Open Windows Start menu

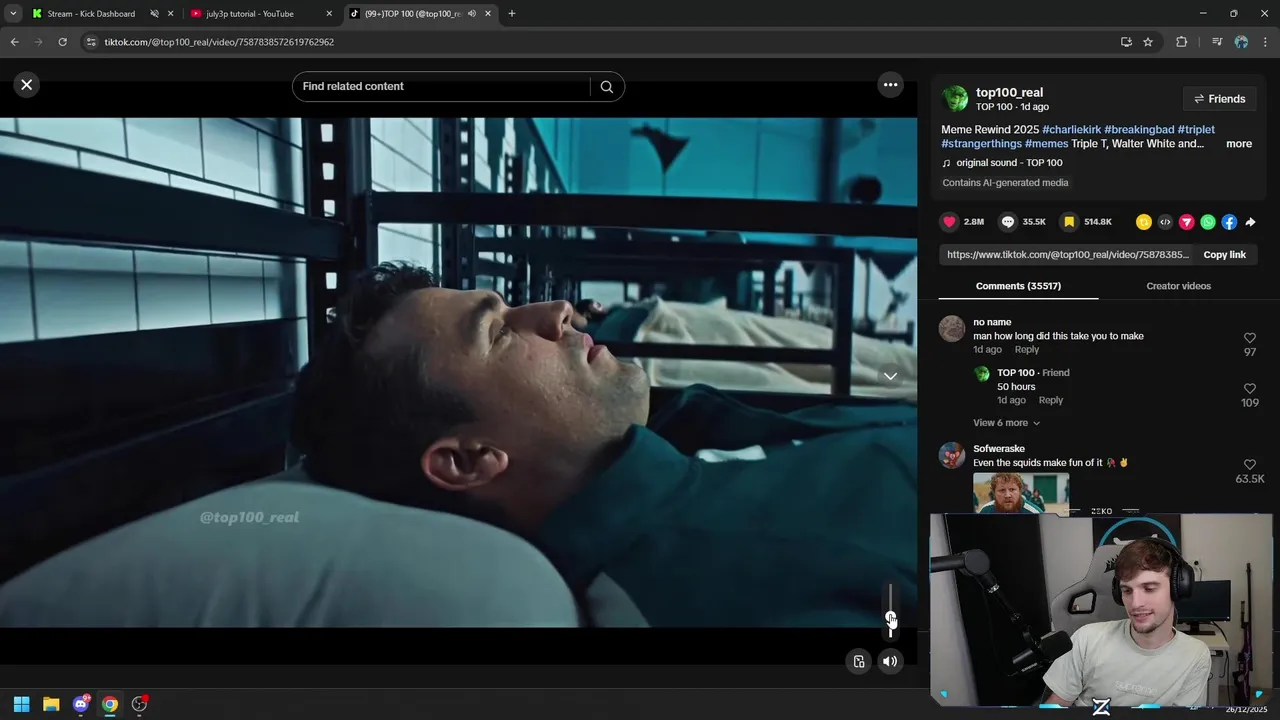coord(21,704)
